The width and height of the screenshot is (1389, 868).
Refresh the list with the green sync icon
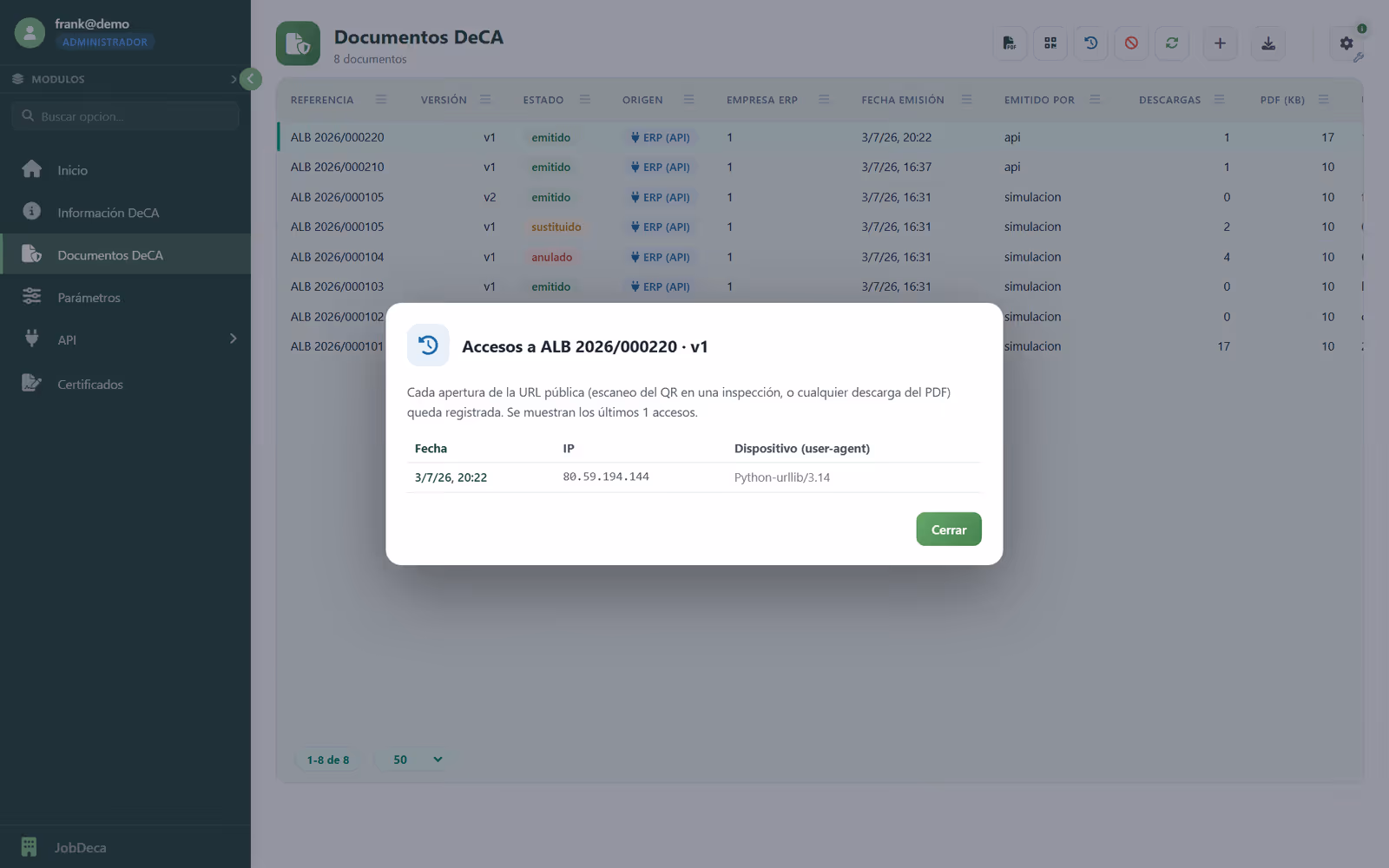click(x=1172, y=43)
